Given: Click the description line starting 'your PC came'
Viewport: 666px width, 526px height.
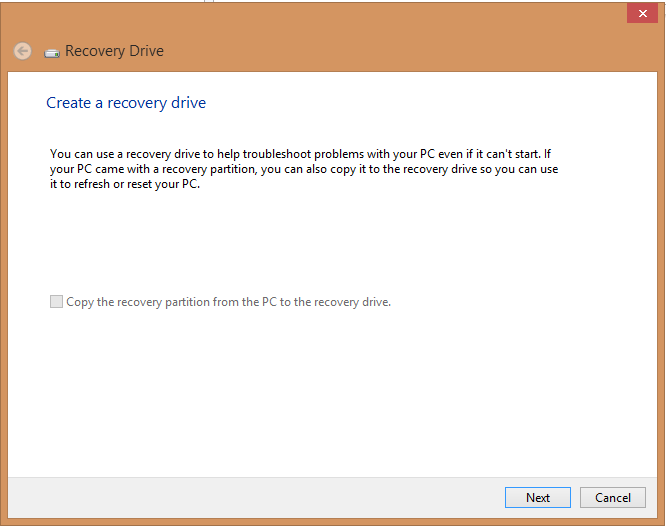Looking at the screenshot, I should click(300, 170).
